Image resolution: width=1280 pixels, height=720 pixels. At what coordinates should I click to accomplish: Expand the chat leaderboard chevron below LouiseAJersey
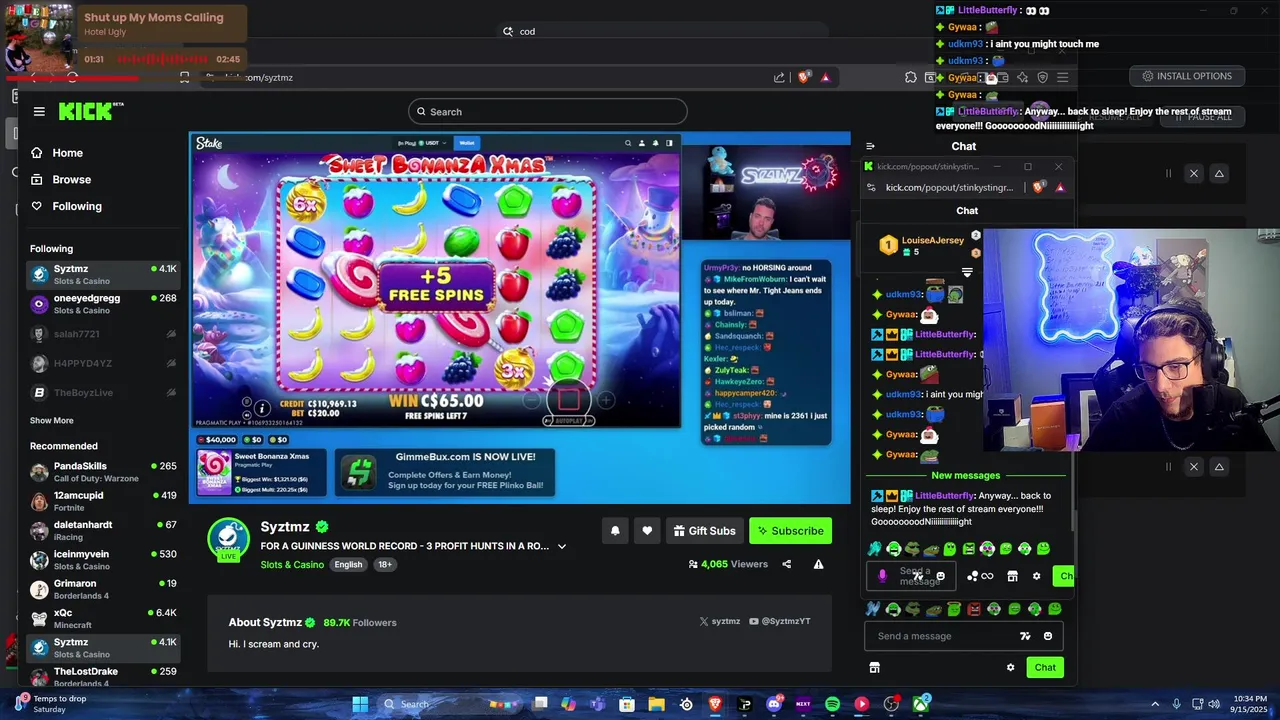coord(967,272)
